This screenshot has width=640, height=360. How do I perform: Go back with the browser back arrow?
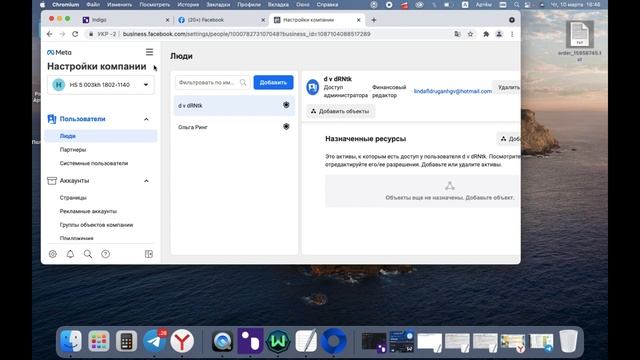49,34
